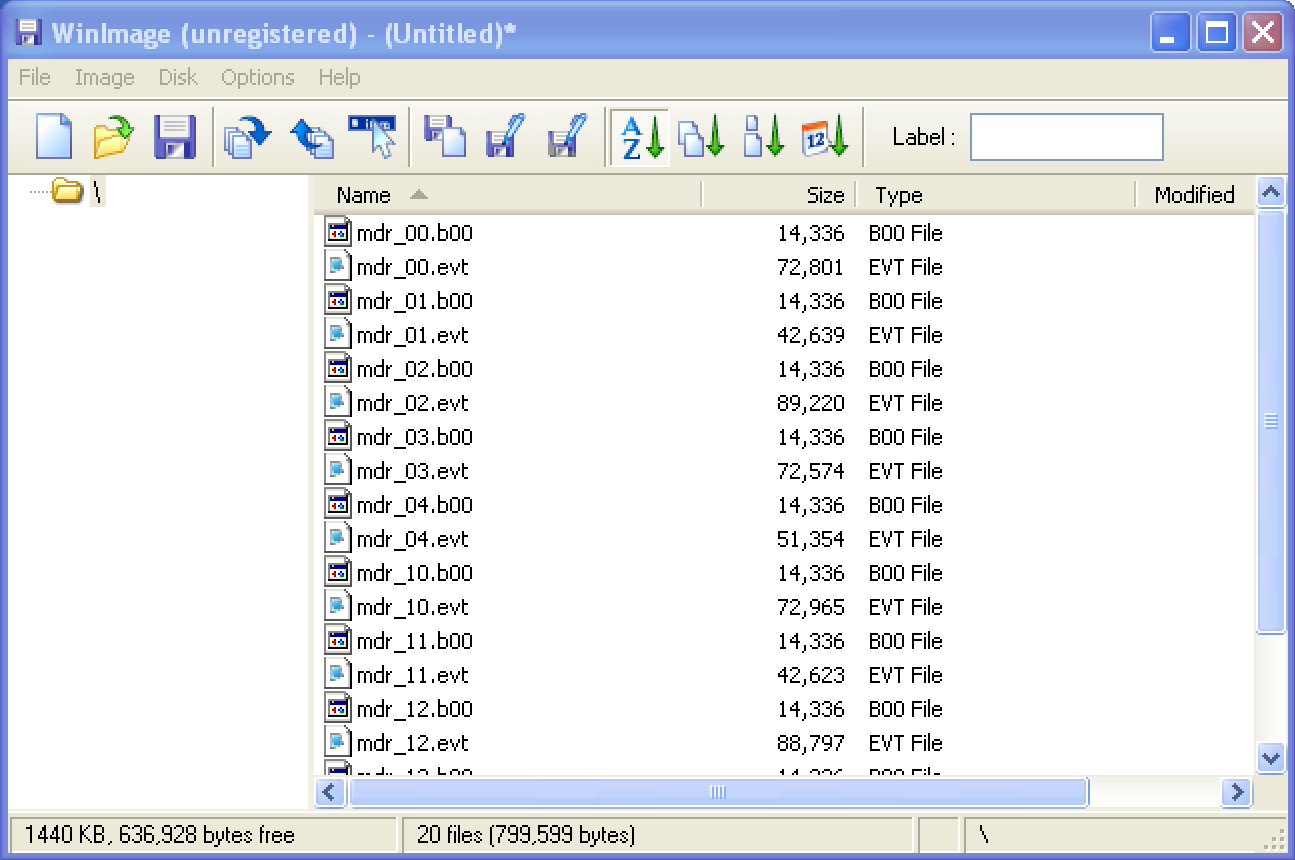The image size is (1295, 860).
Task: Toggle sort by size icon
Action: pos(763,137)
